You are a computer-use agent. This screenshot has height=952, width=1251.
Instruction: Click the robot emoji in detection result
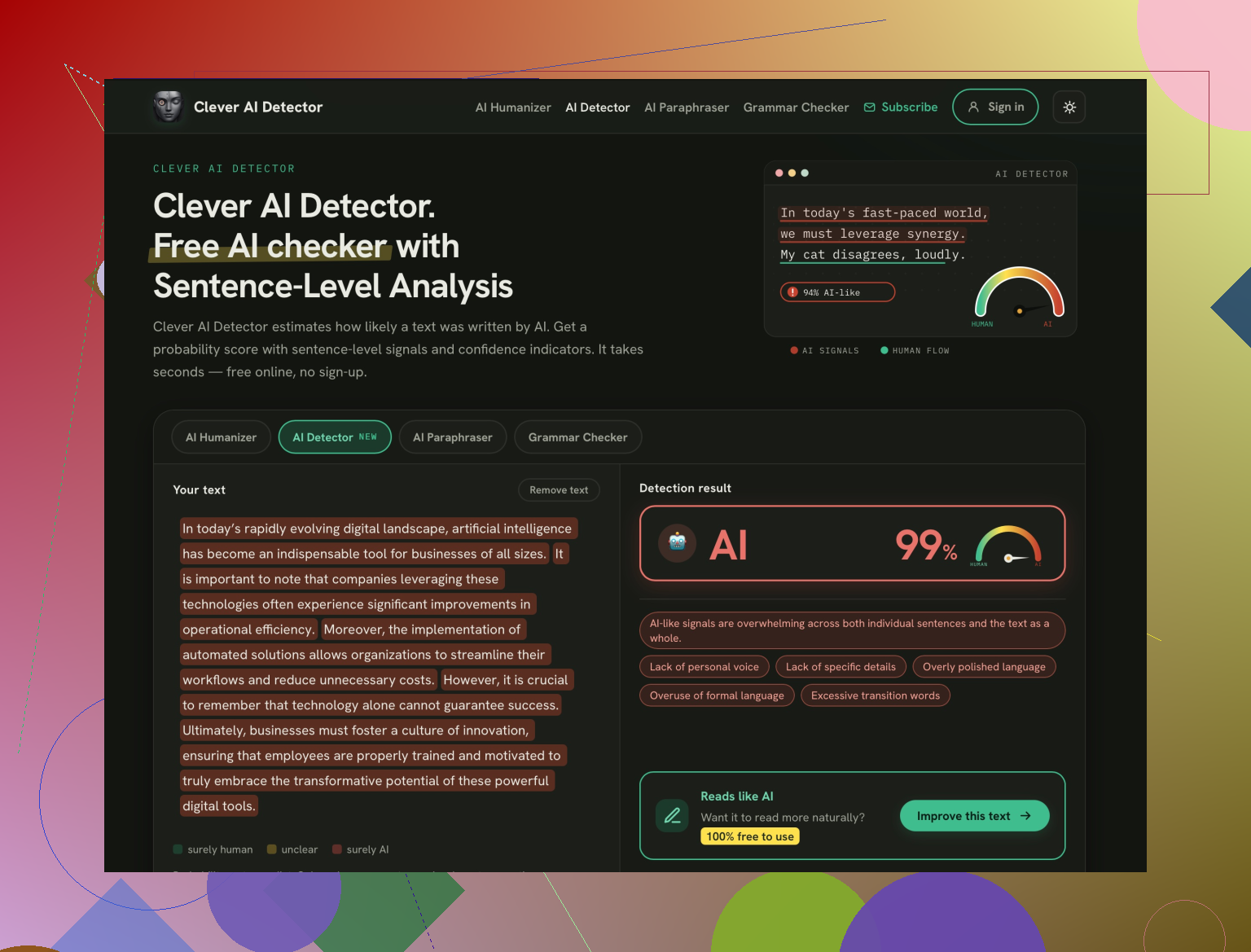pyautogui.click(x=677, y=542)
